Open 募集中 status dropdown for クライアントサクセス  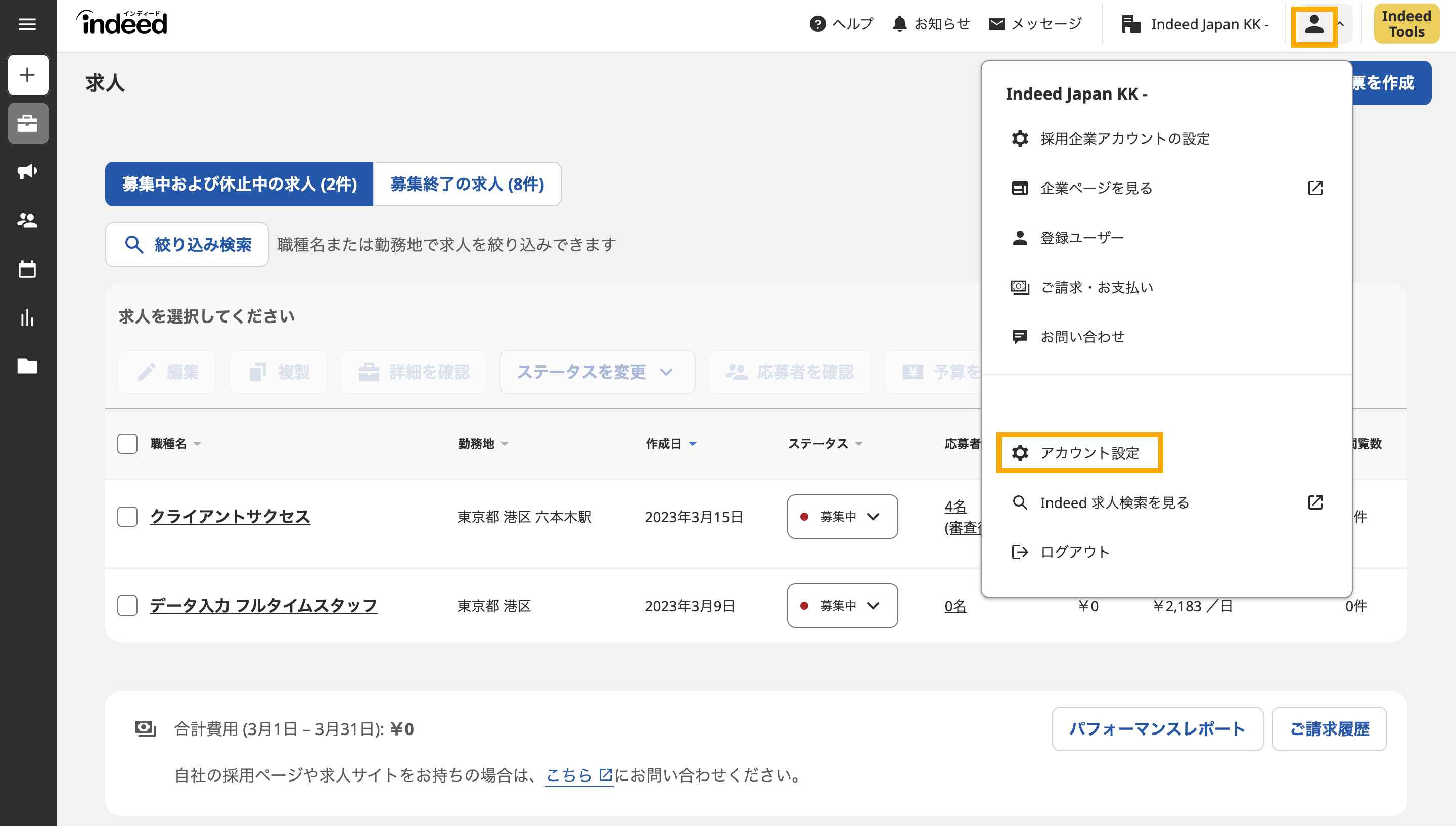842,516
